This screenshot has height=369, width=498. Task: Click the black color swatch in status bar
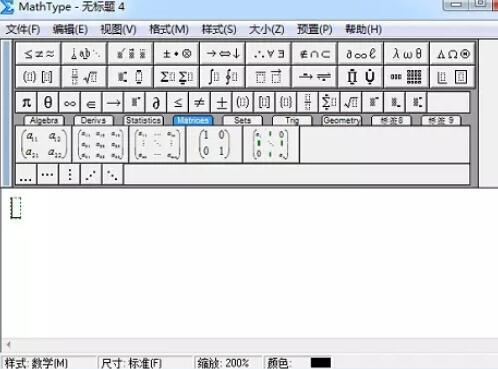tap(320, 363)
